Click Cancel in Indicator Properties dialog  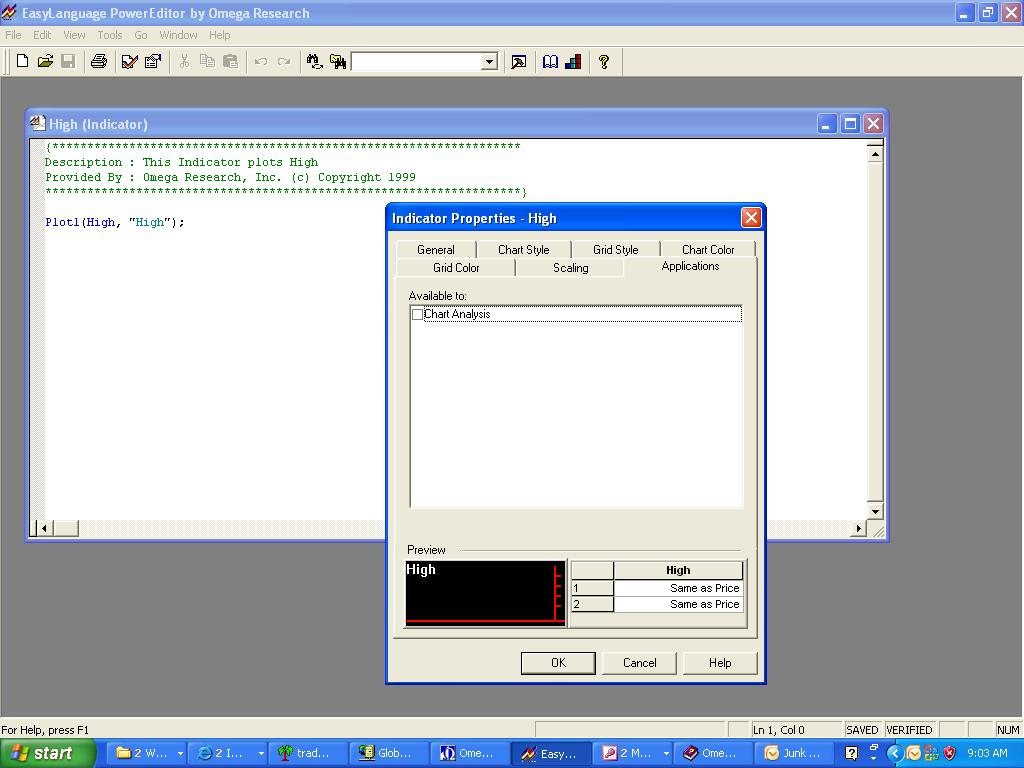tap(639, 663)
